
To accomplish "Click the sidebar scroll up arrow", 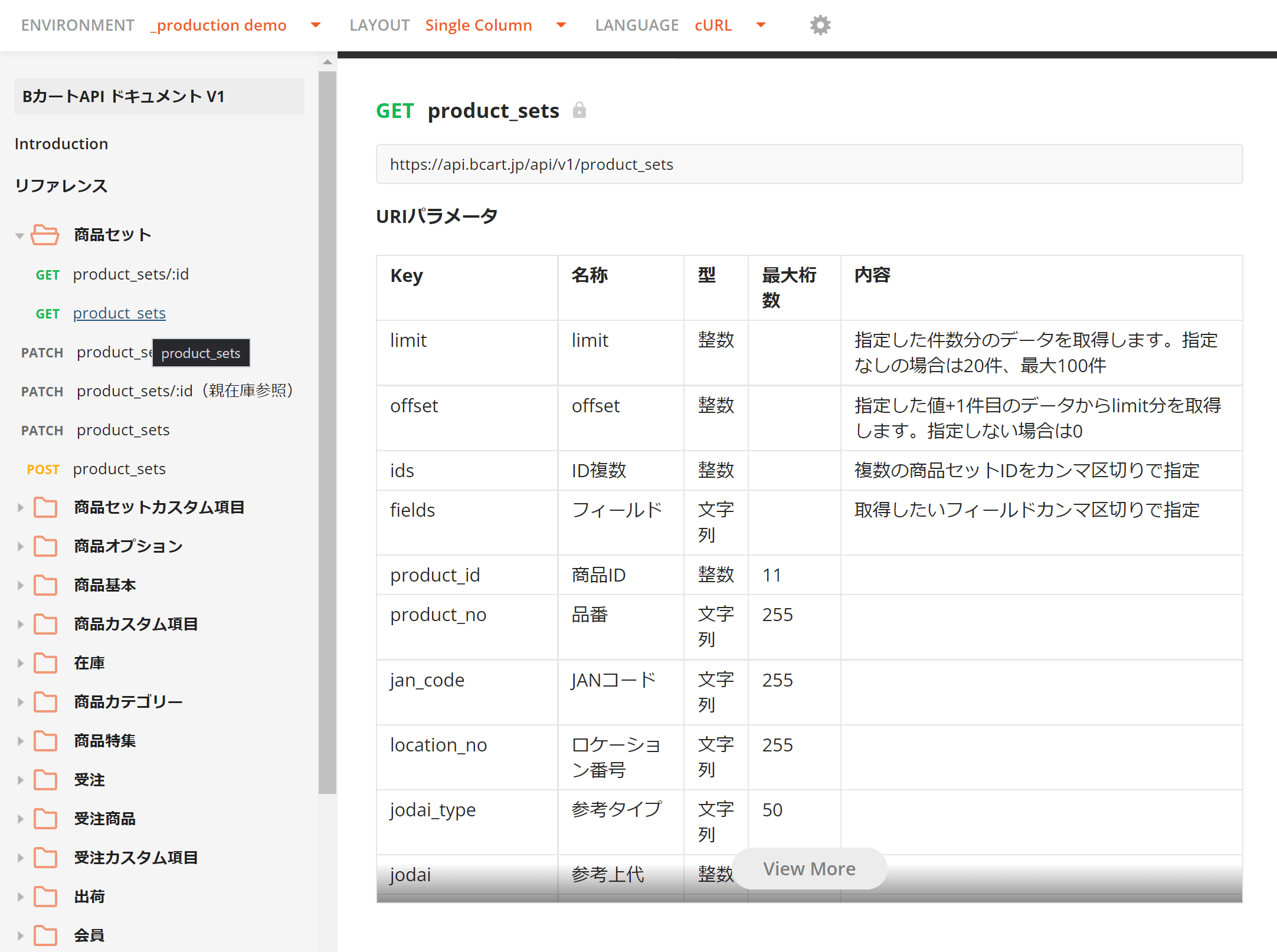I will coord(327,62).
